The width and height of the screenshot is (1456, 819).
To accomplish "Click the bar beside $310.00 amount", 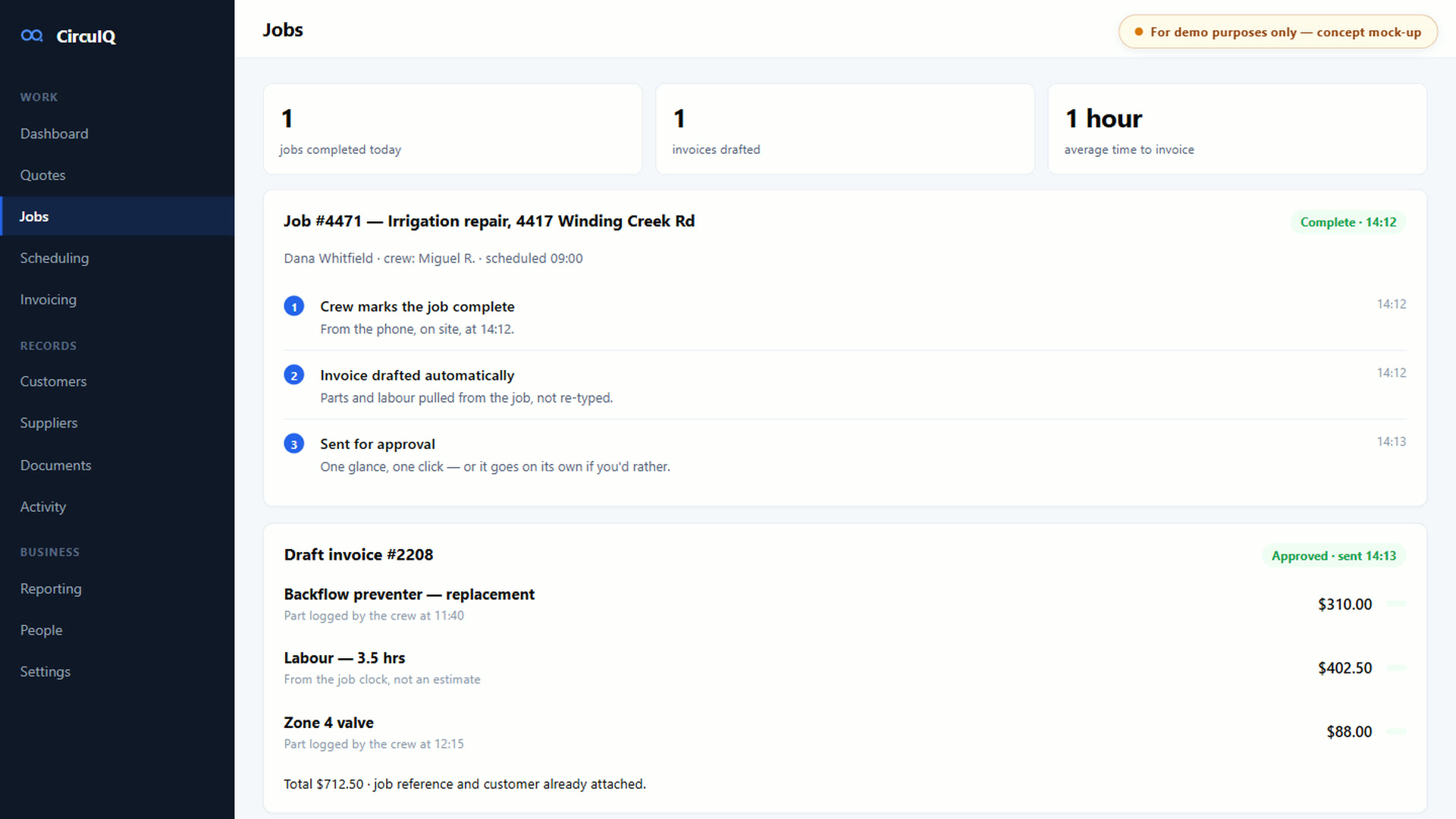I will point(1397,604).
